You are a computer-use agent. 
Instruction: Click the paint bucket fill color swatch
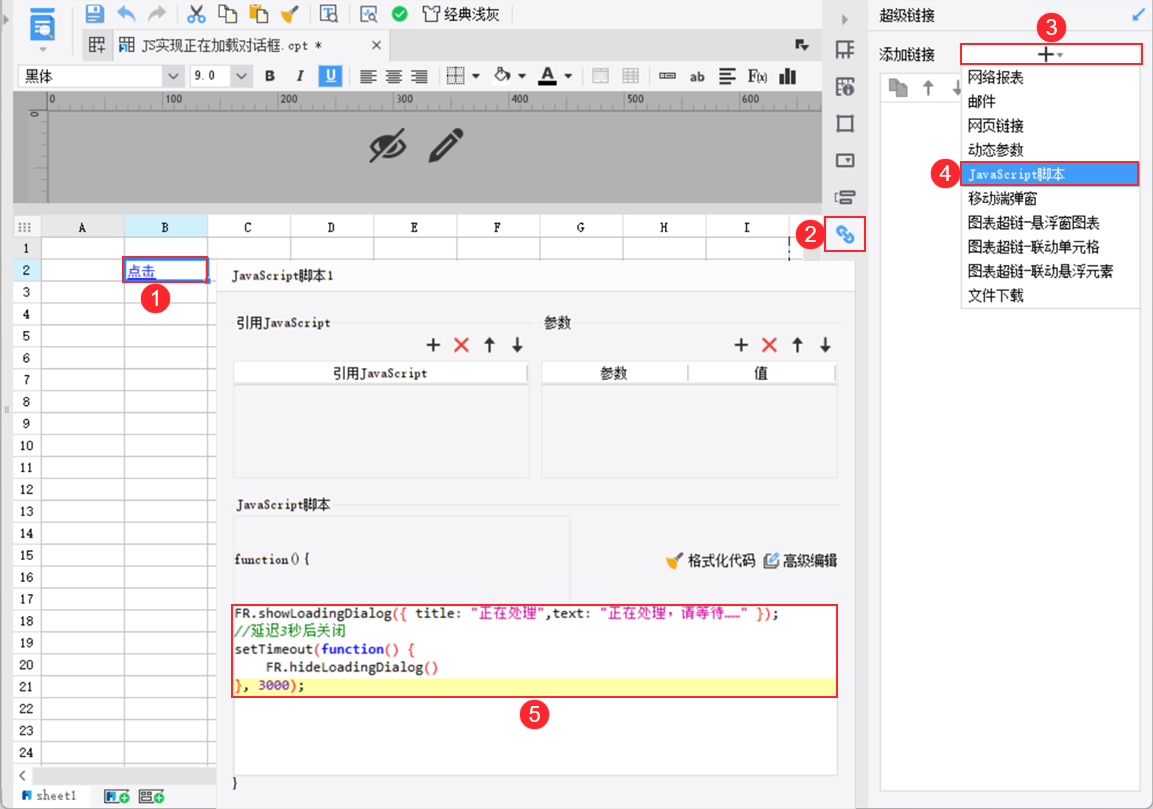coord(502,75)
